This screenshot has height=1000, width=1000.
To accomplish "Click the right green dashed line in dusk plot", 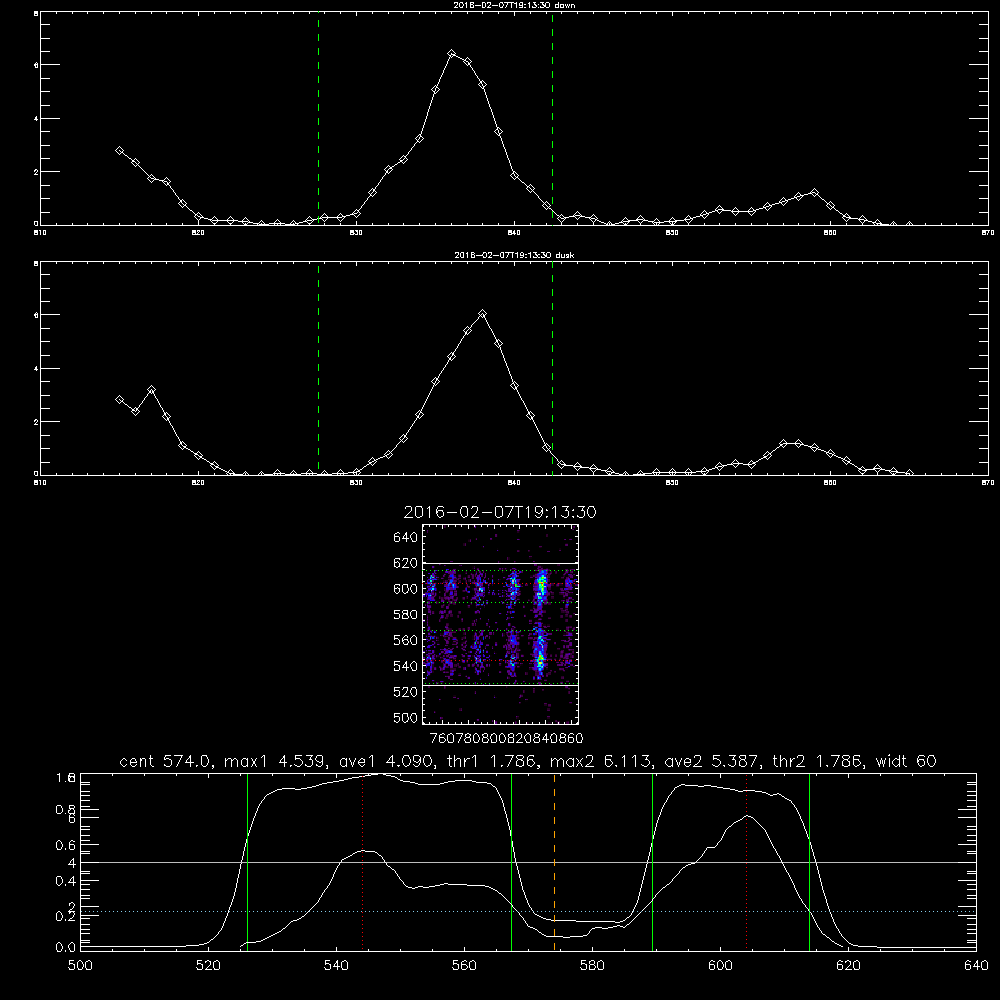I will point(552,368).
